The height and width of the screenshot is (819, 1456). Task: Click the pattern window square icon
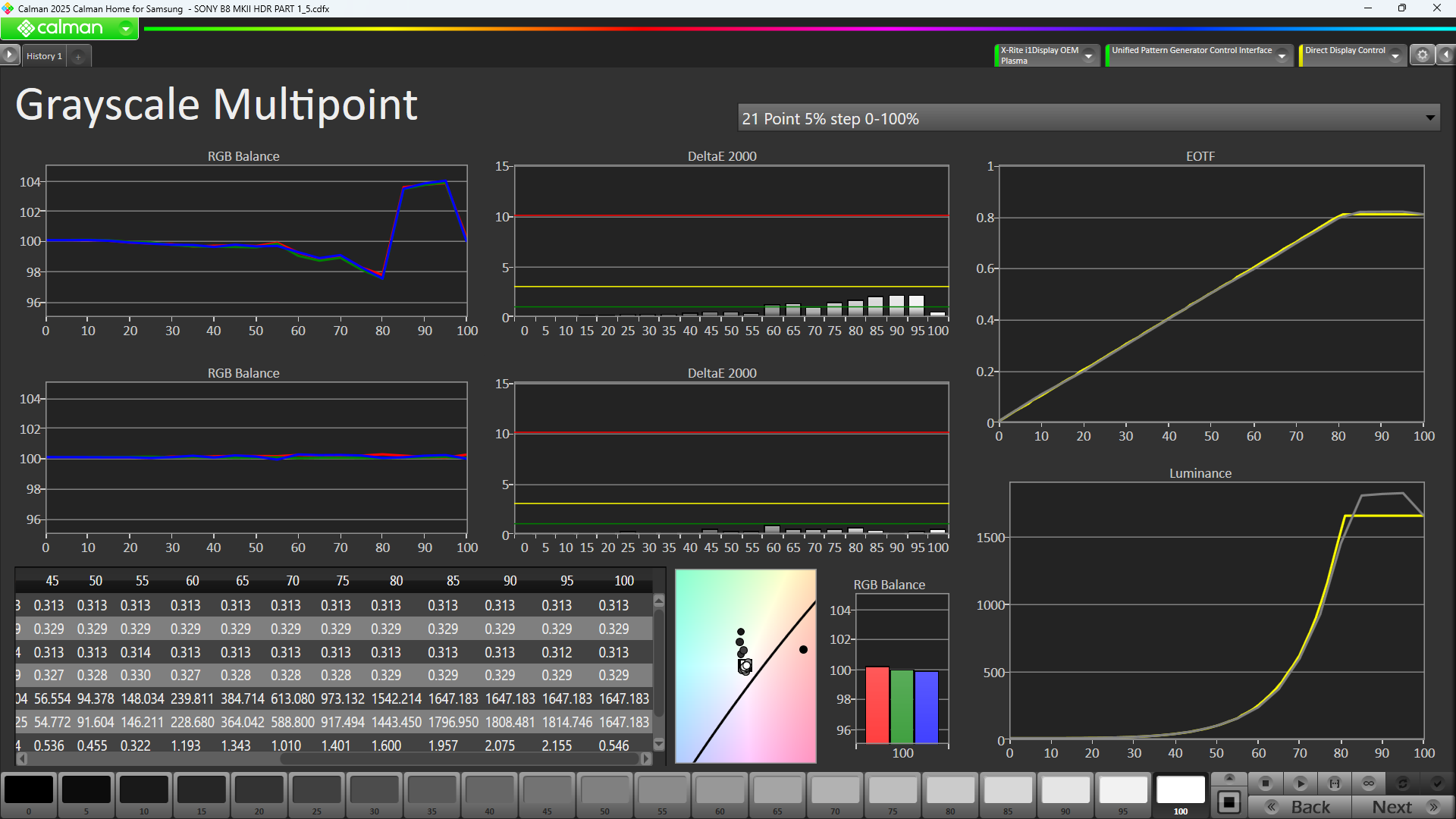pos(1229,802)
